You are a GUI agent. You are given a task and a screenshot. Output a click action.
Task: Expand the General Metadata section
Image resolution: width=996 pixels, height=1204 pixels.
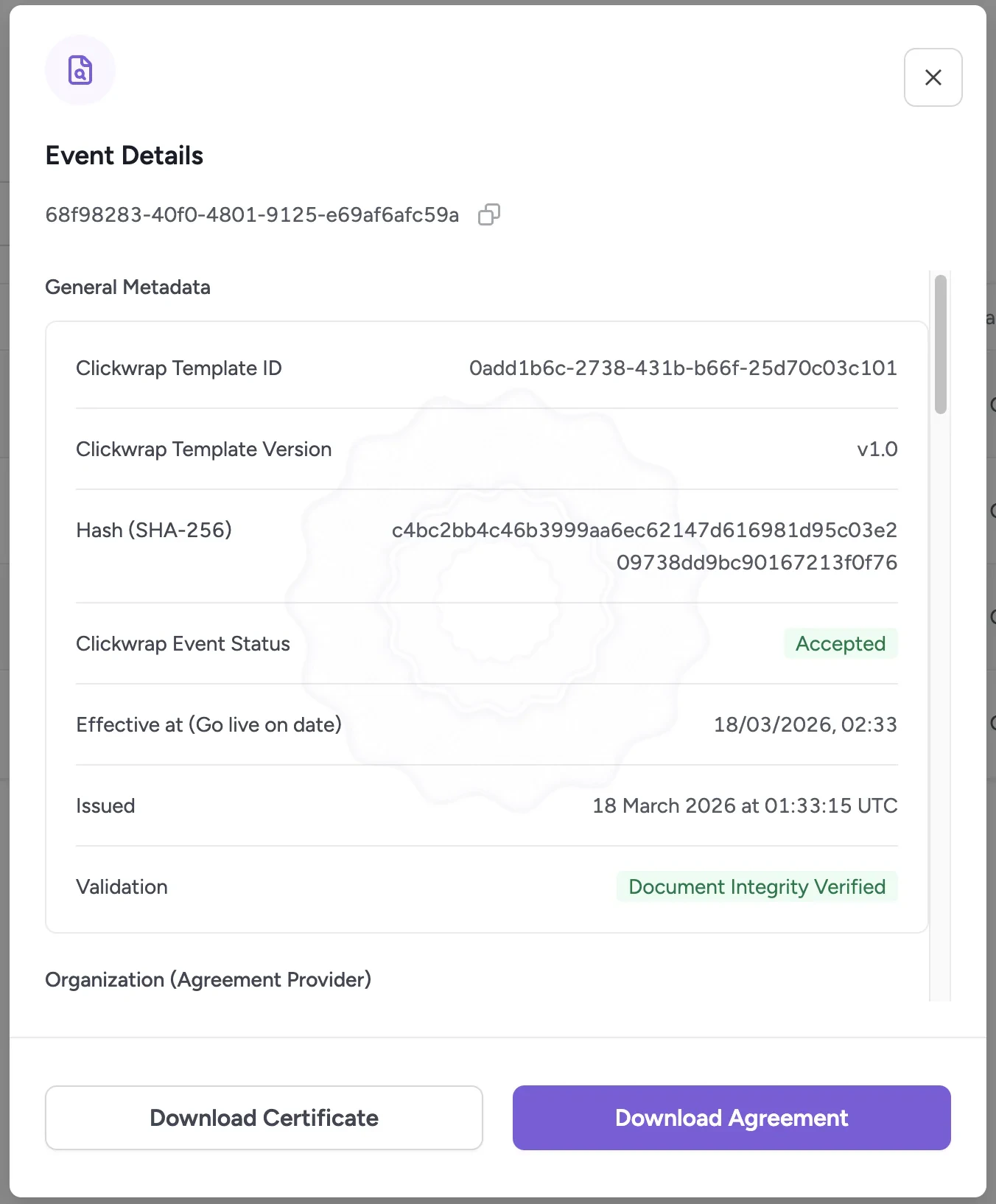(128, 287)
